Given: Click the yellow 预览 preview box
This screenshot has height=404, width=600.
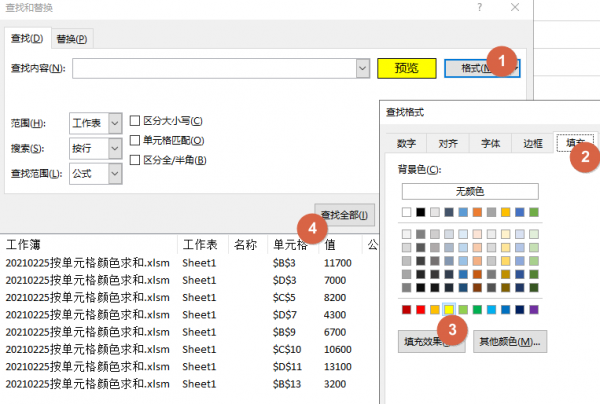Looking at the screenshot, I should (x=406, y=68).
